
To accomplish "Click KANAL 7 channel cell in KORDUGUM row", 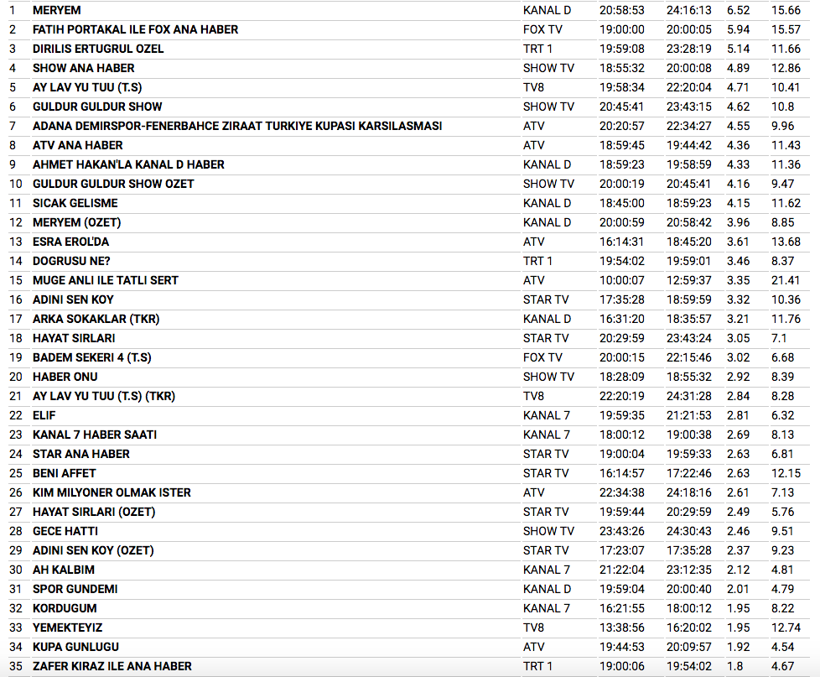I will coord(546,608).
